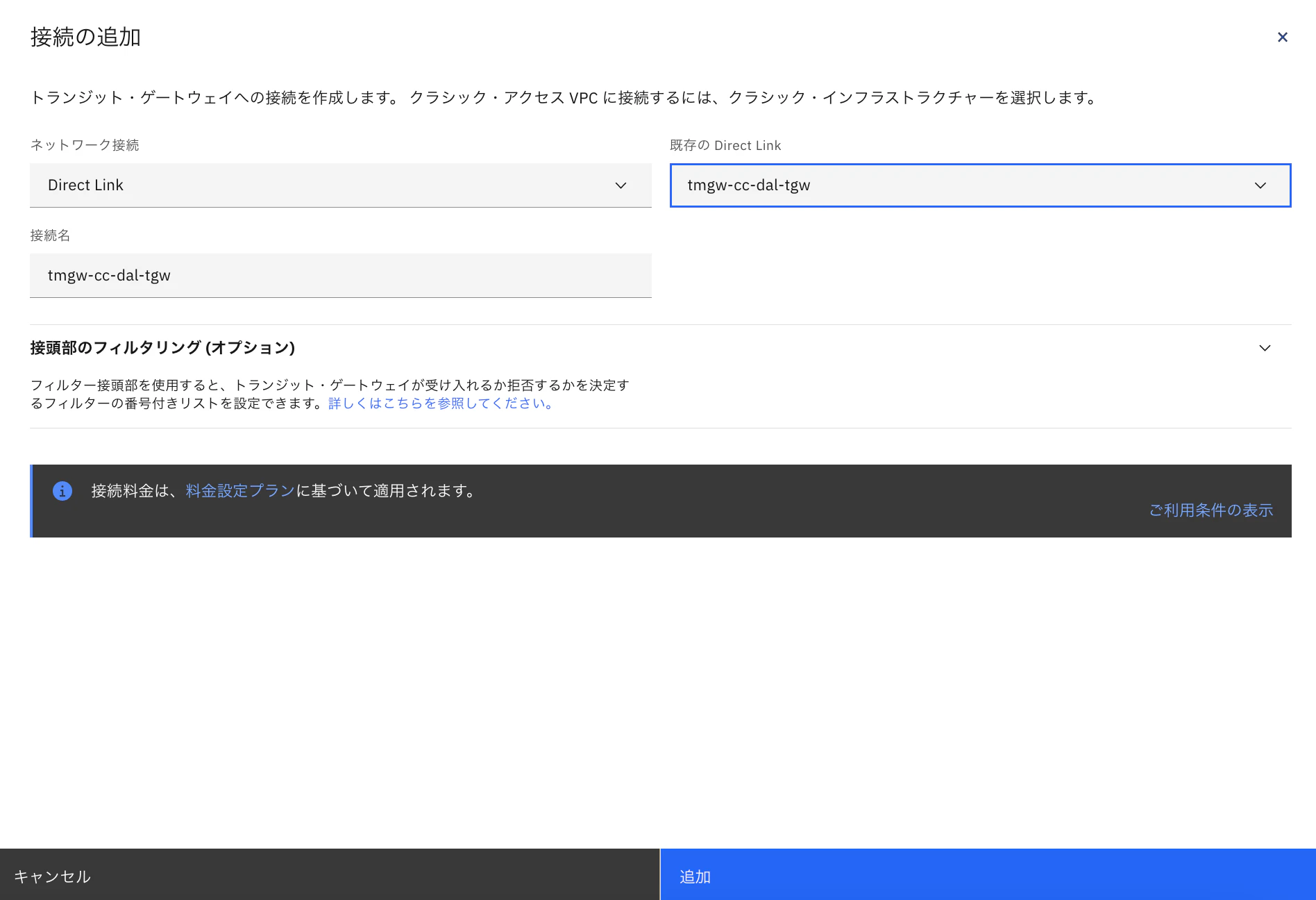1316x900 pixels.
Task: Click the 既存の Direct Link field label
Action: (x=725, y=145)
